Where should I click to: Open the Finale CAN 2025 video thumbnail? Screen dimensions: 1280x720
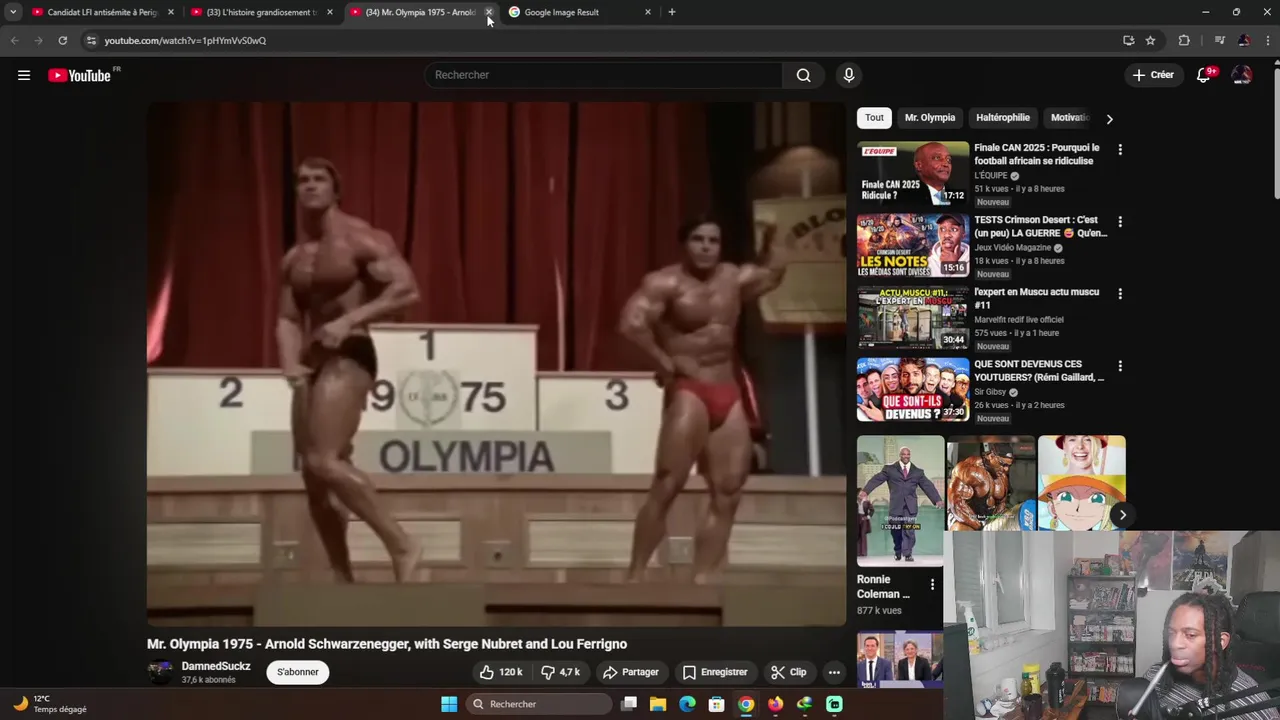tap(913, 173)
